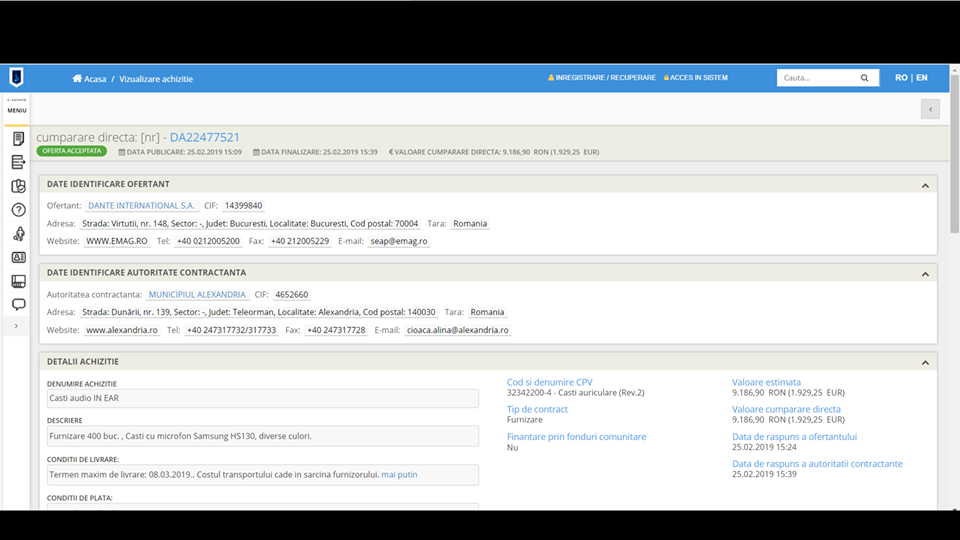Go to Acasa home breadcrumb

click(89, 78)
